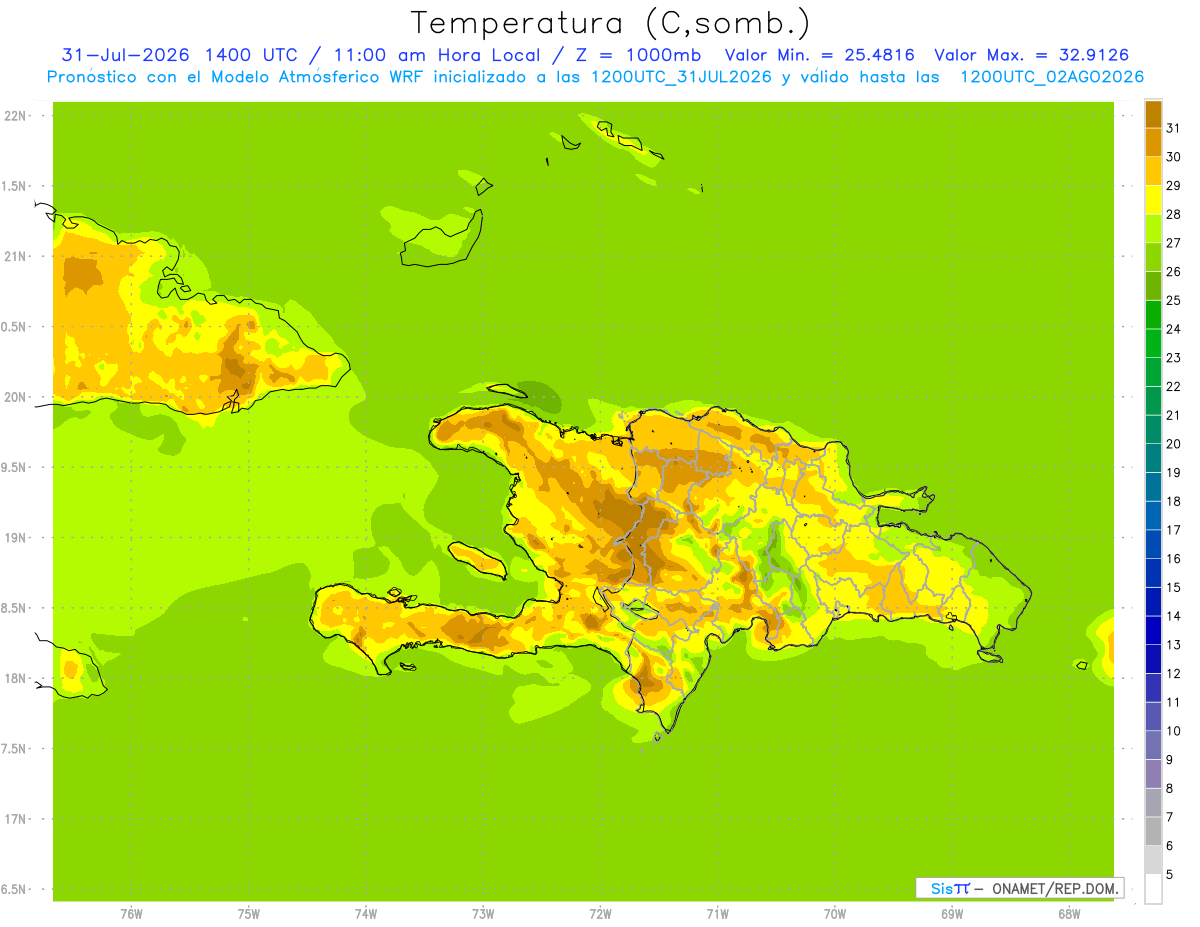The image size is (1200, 927).
Task: Click the '31' colorbar scale label
Action: tap(1173, 128)
